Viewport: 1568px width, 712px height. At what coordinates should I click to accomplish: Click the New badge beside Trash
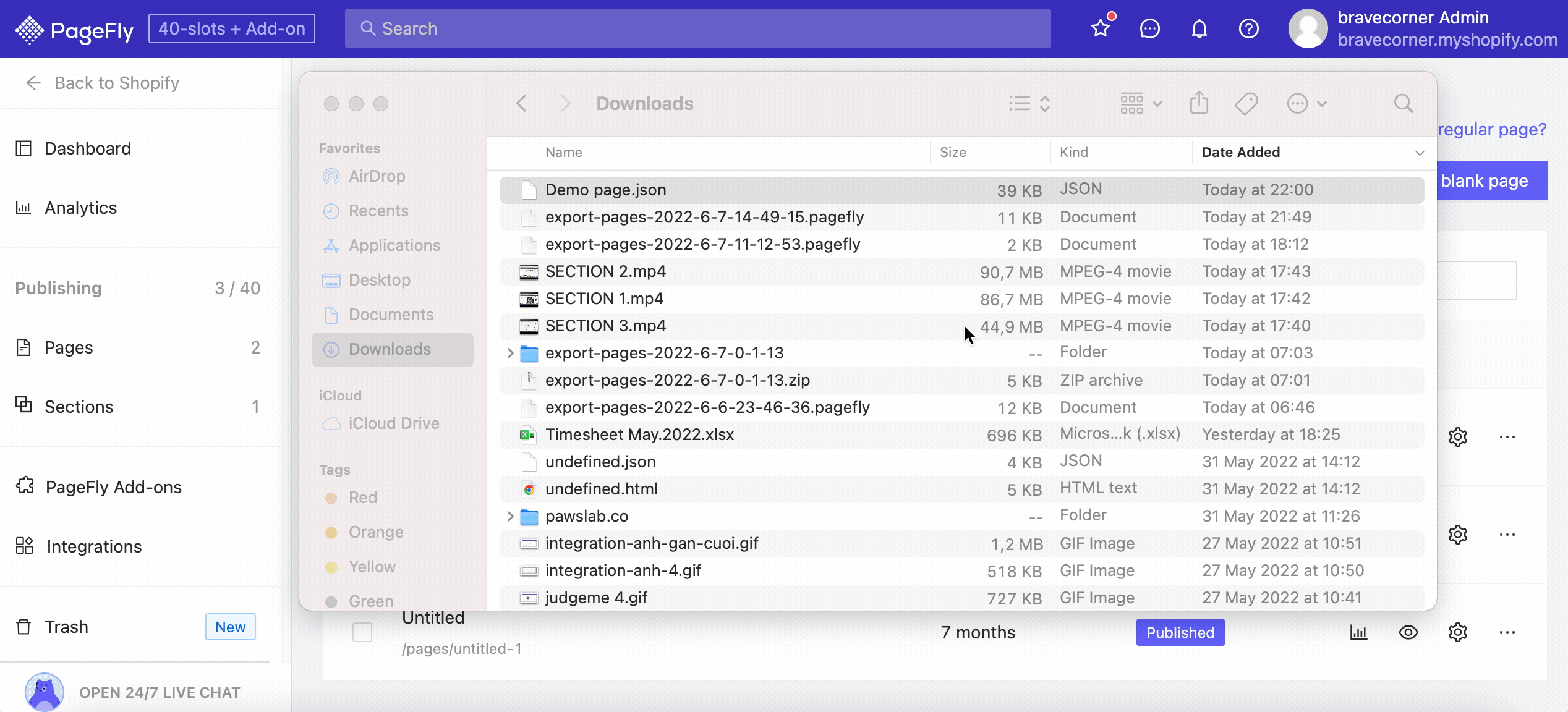point(231,627)
